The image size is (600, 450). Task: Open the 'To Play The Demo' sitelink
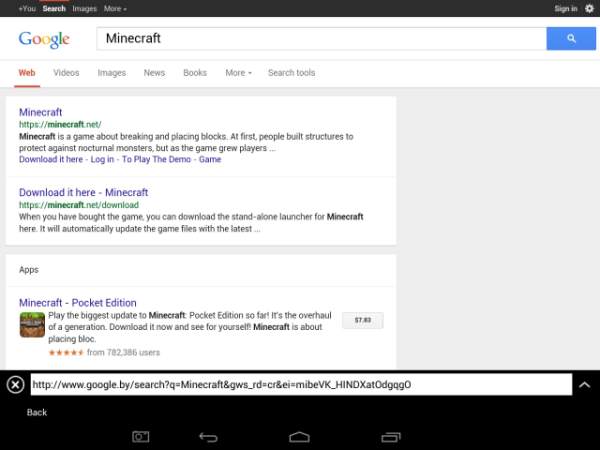click(x=156, y=159)
